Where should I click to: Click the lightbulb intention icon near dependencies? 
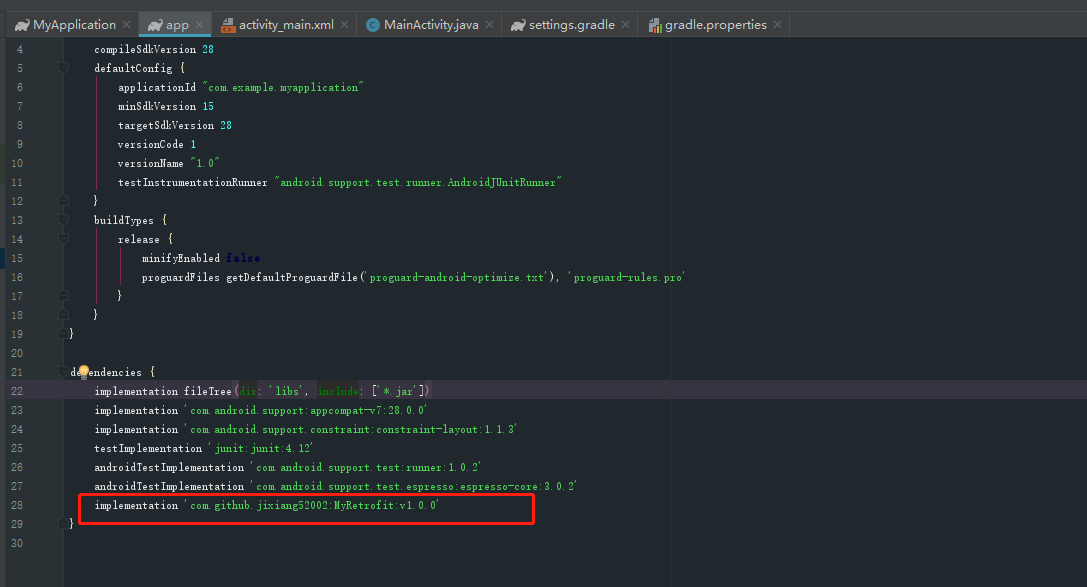point(84,371)
